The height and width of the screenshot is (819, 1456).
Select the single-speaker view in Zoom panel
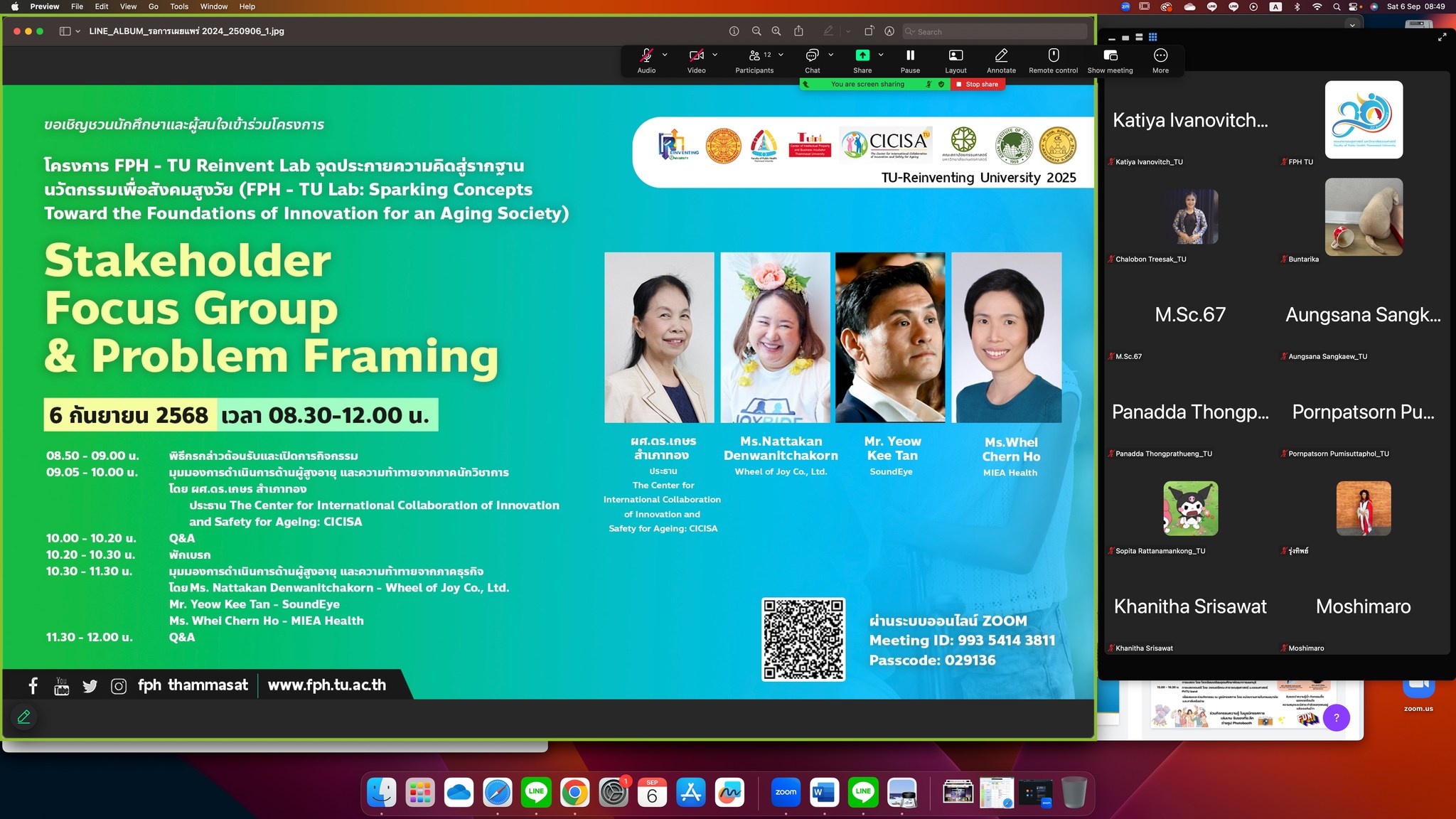[x=1125, y=38]
